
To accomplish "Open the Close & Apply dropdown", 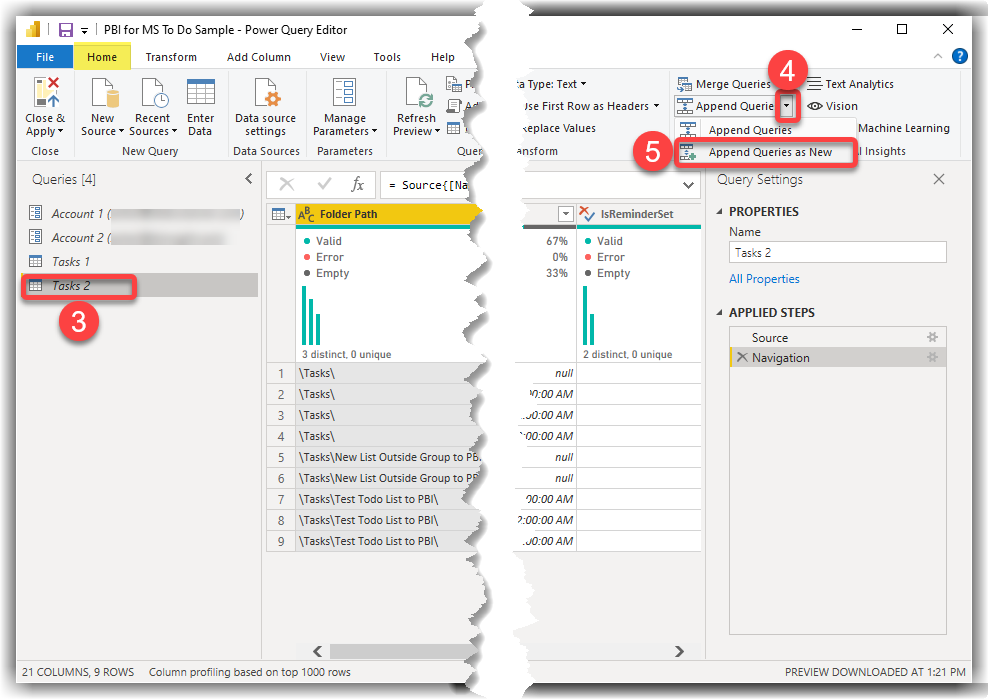I will click(61, 131).
